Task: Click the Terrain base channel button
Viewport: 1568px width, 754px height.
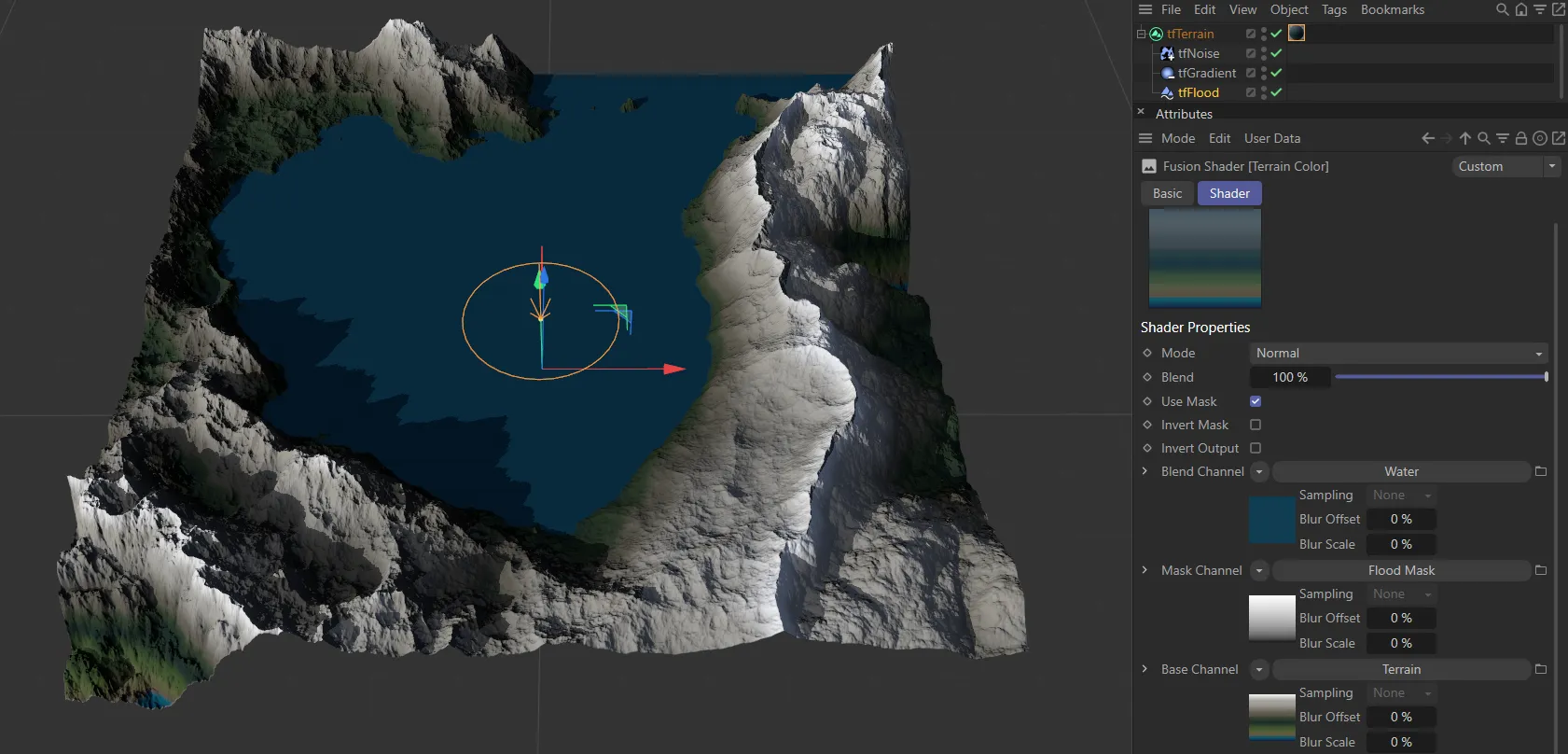Action: tap(1401, 669)
